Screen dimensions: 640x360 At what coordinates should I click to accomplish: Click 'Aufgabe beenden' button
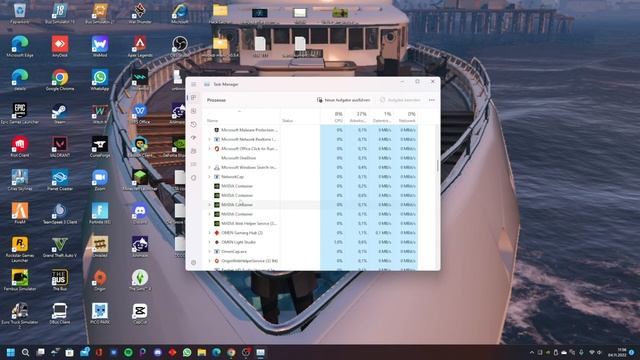click(400, 100)
